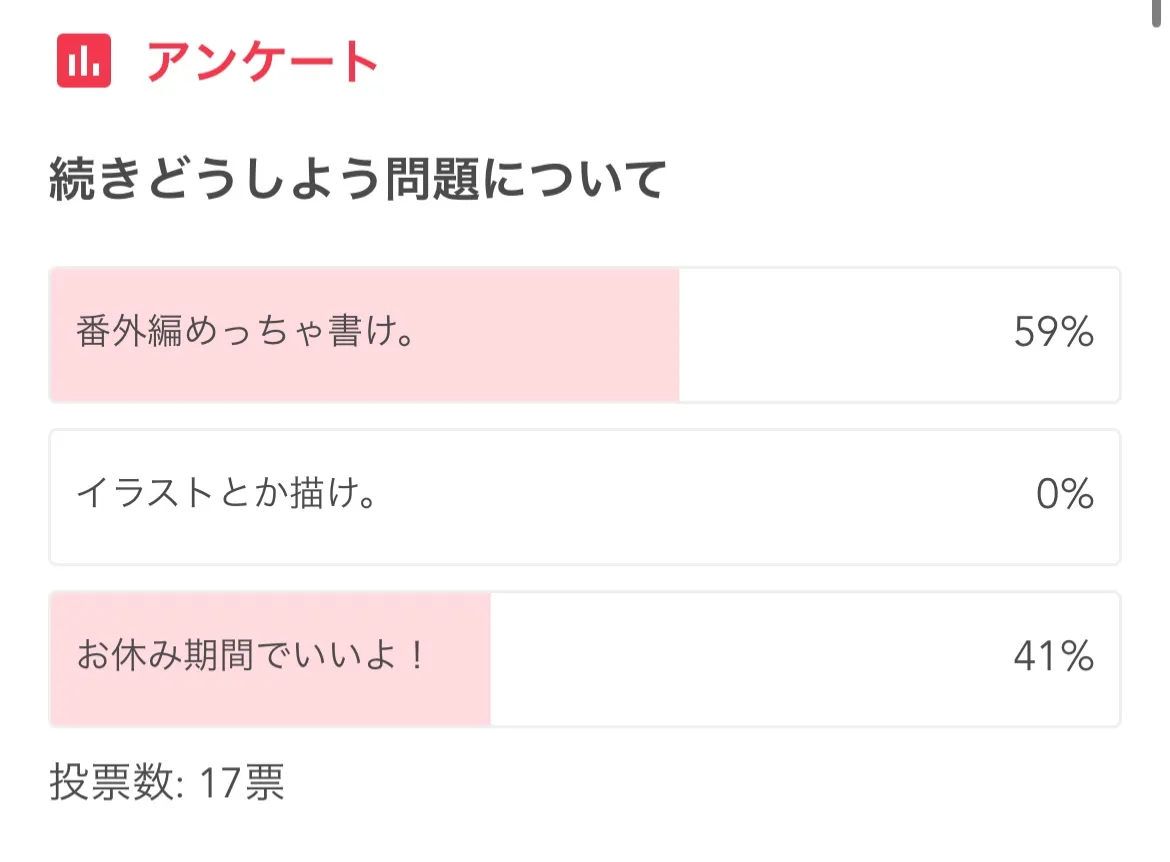Vote for the 番外編めっちゃ書け。 option label

(246, 334)
